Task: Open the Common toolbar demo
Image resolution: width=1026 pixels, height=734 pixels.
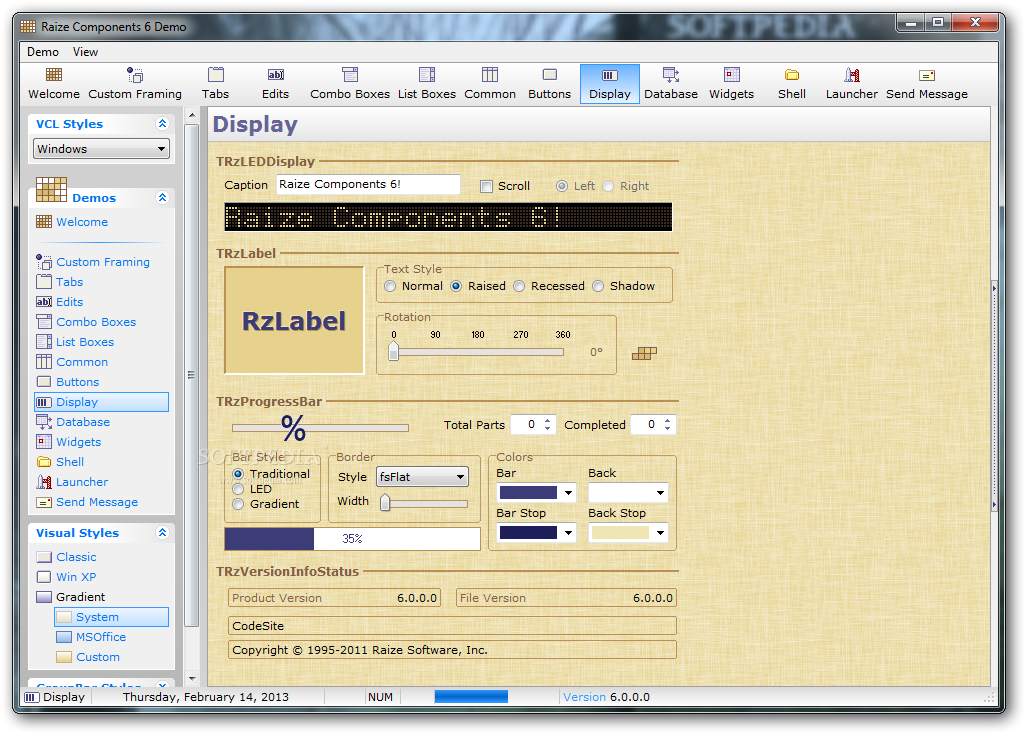Action: click(490, 84)
